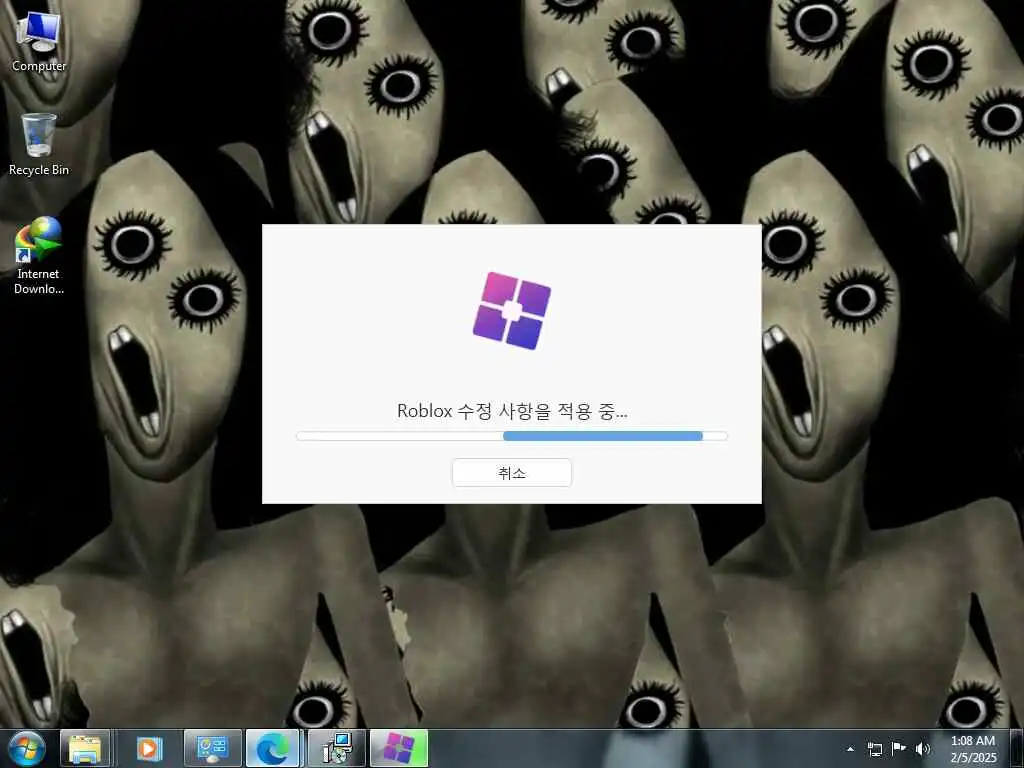
Task: Open the Windows Start menu
Action: coord(26,748)
